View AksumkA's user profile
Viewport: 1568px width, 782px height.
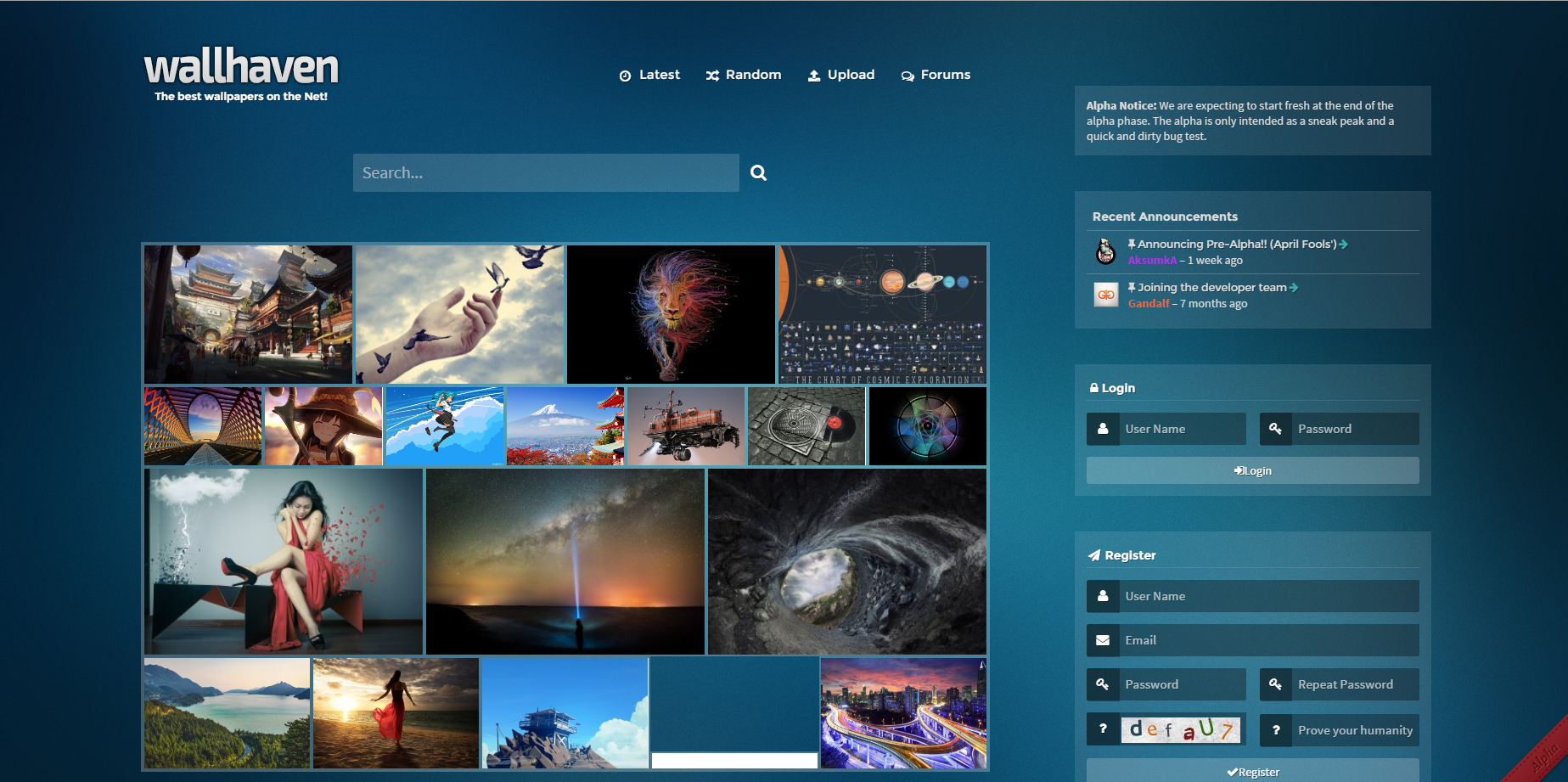(x=1152, y=261)
